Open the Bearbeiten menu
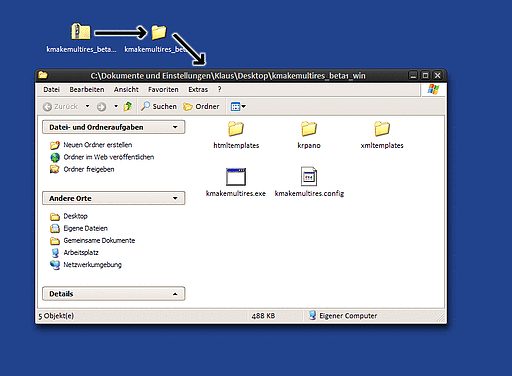 [87, 89]
